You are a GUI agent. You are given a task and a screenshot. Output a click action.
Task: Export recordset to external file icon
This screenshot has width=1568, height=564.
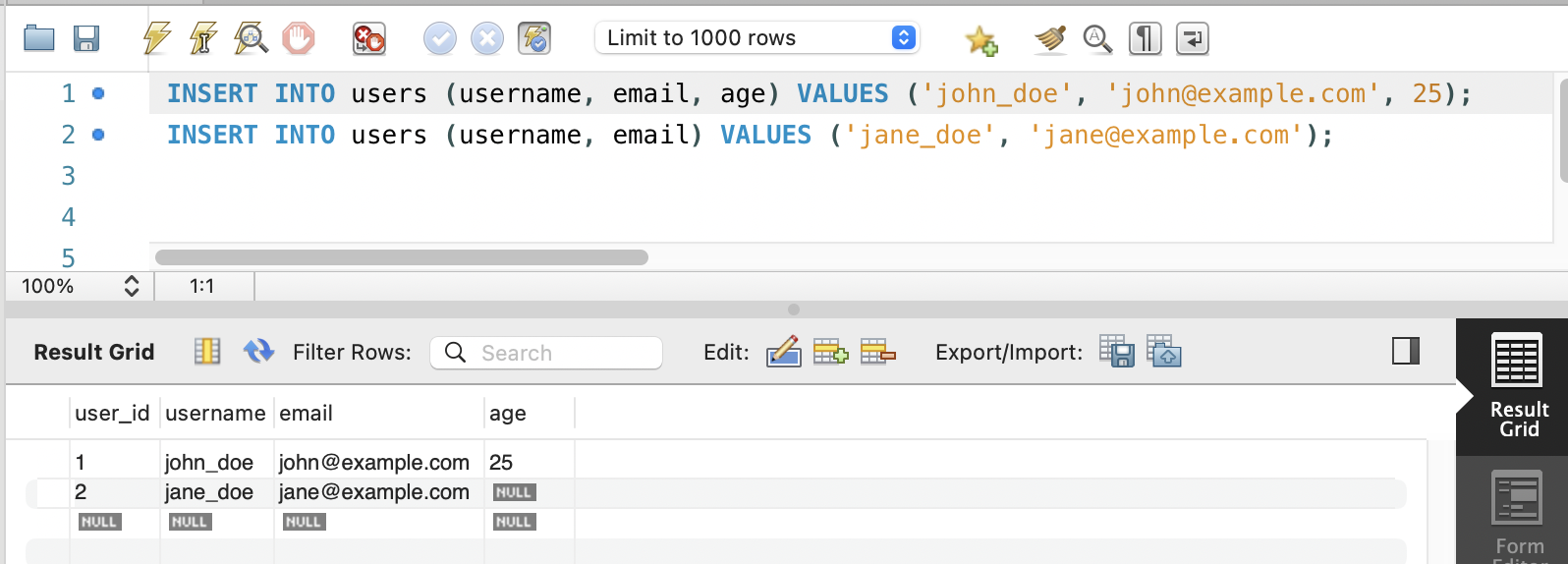point(1117,351)
